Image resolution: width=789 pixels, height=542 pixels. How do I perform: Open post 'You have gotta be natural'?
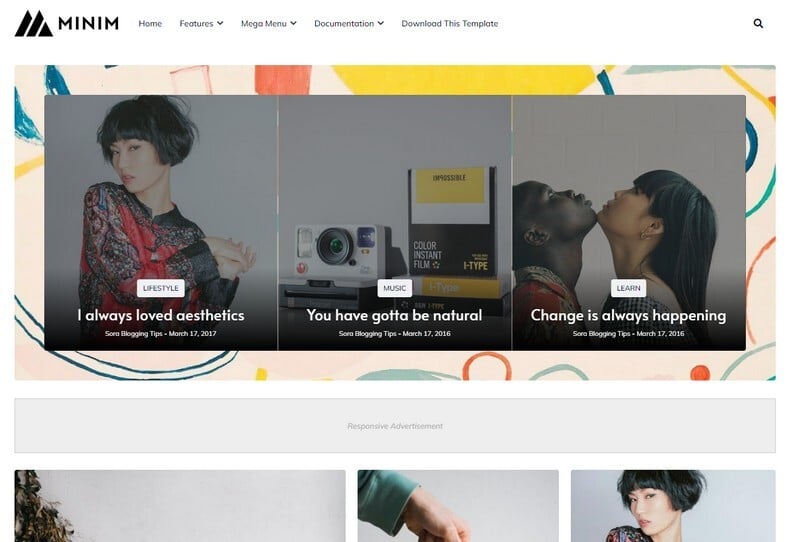[x=394, y=315]
